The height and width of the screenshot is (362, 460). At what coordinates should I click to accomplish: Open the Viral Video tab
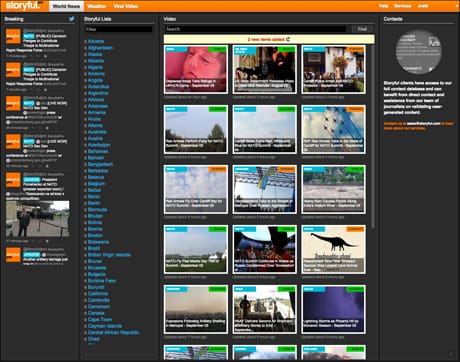(125, 6)
